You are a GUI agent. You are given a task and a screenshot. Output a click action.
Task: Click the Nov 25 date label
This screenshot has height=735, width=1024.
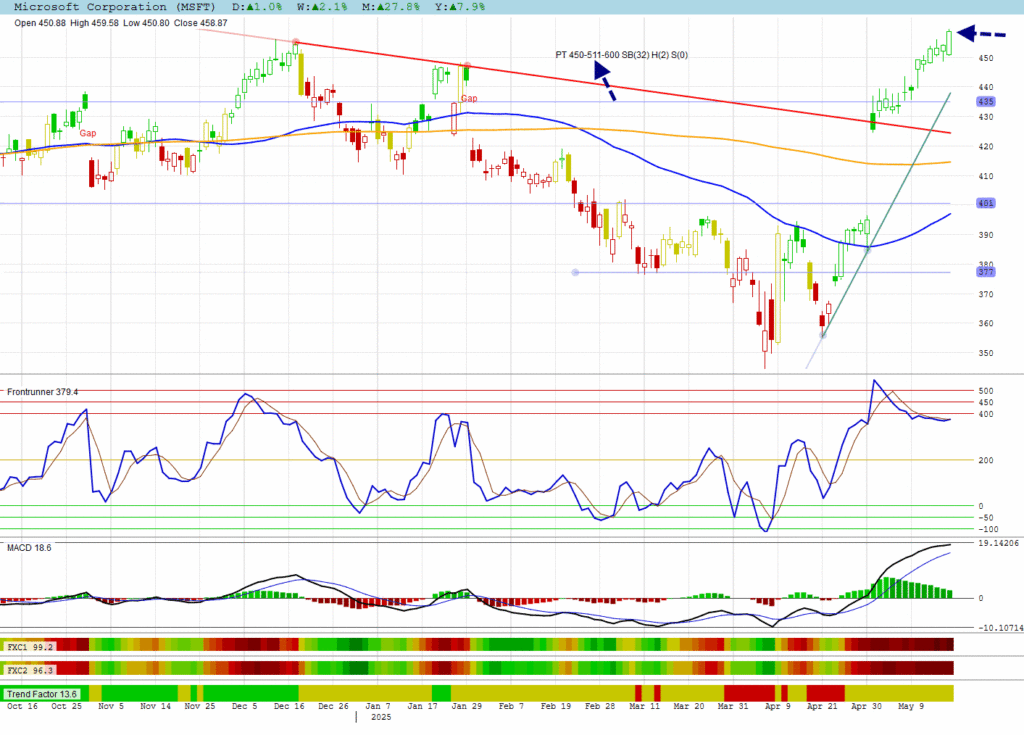(x=200, y=706)
